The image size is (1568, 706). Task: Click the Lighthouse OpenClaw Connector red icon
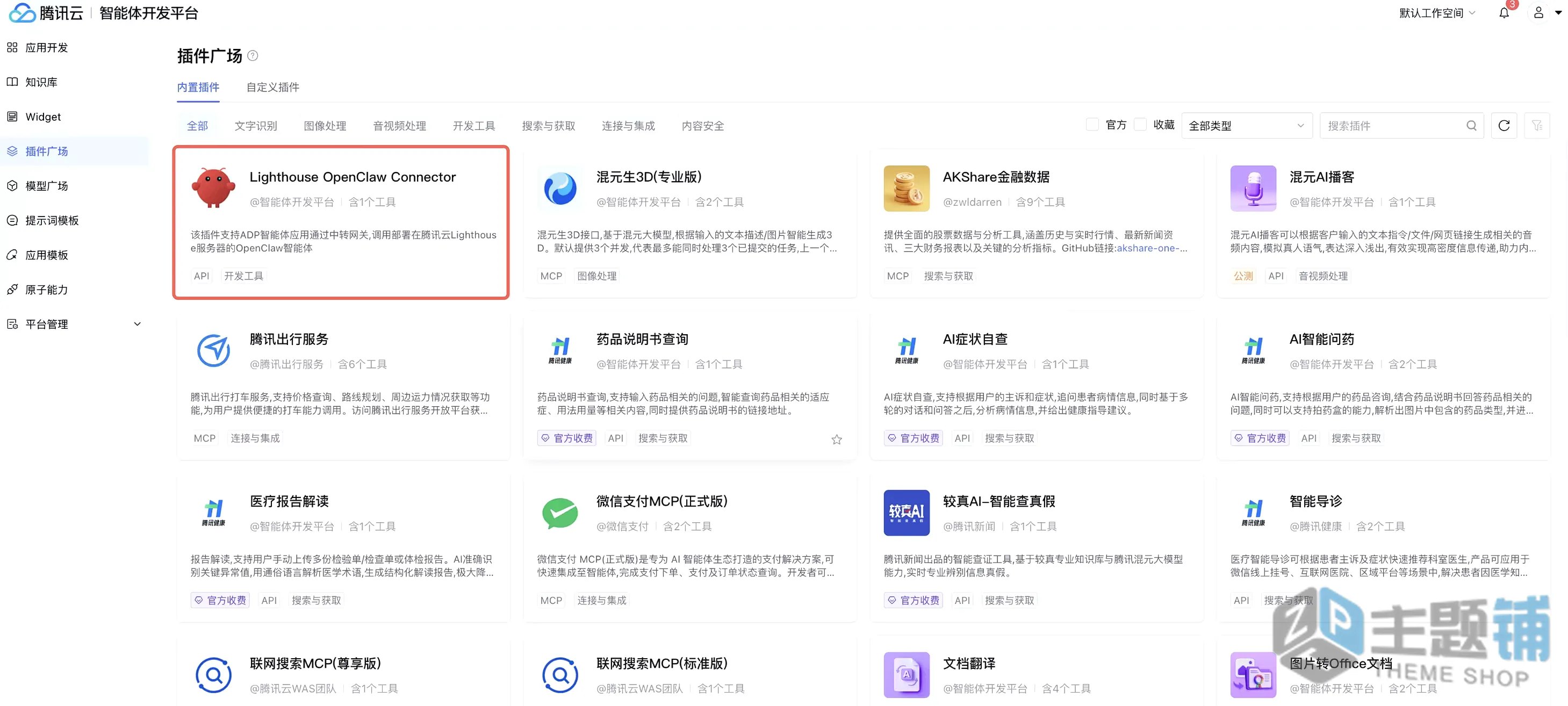coord(213,188)
